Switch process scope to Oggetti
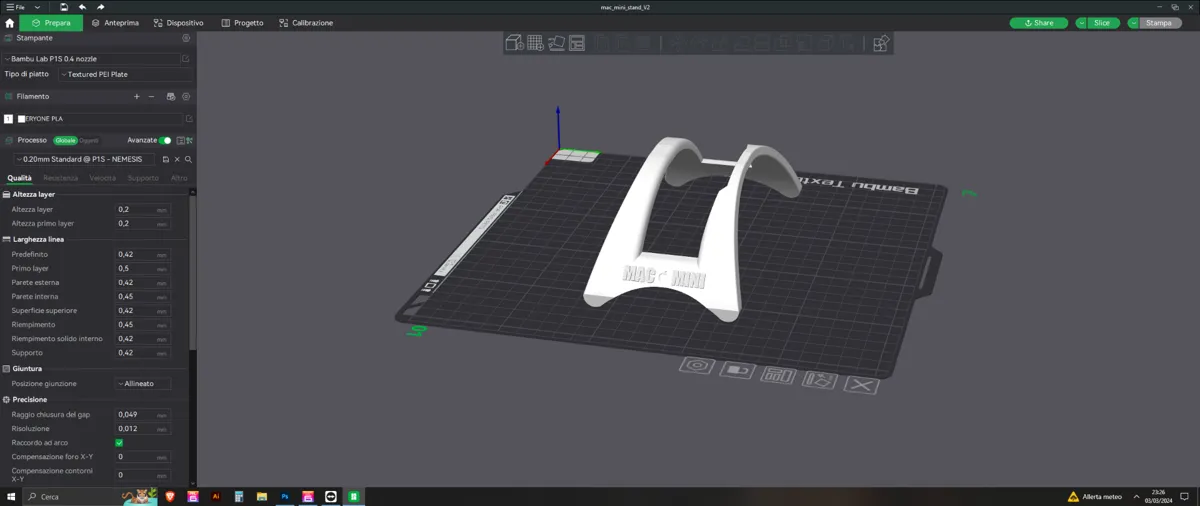The image size is (1200, 506). click(89, 141)
